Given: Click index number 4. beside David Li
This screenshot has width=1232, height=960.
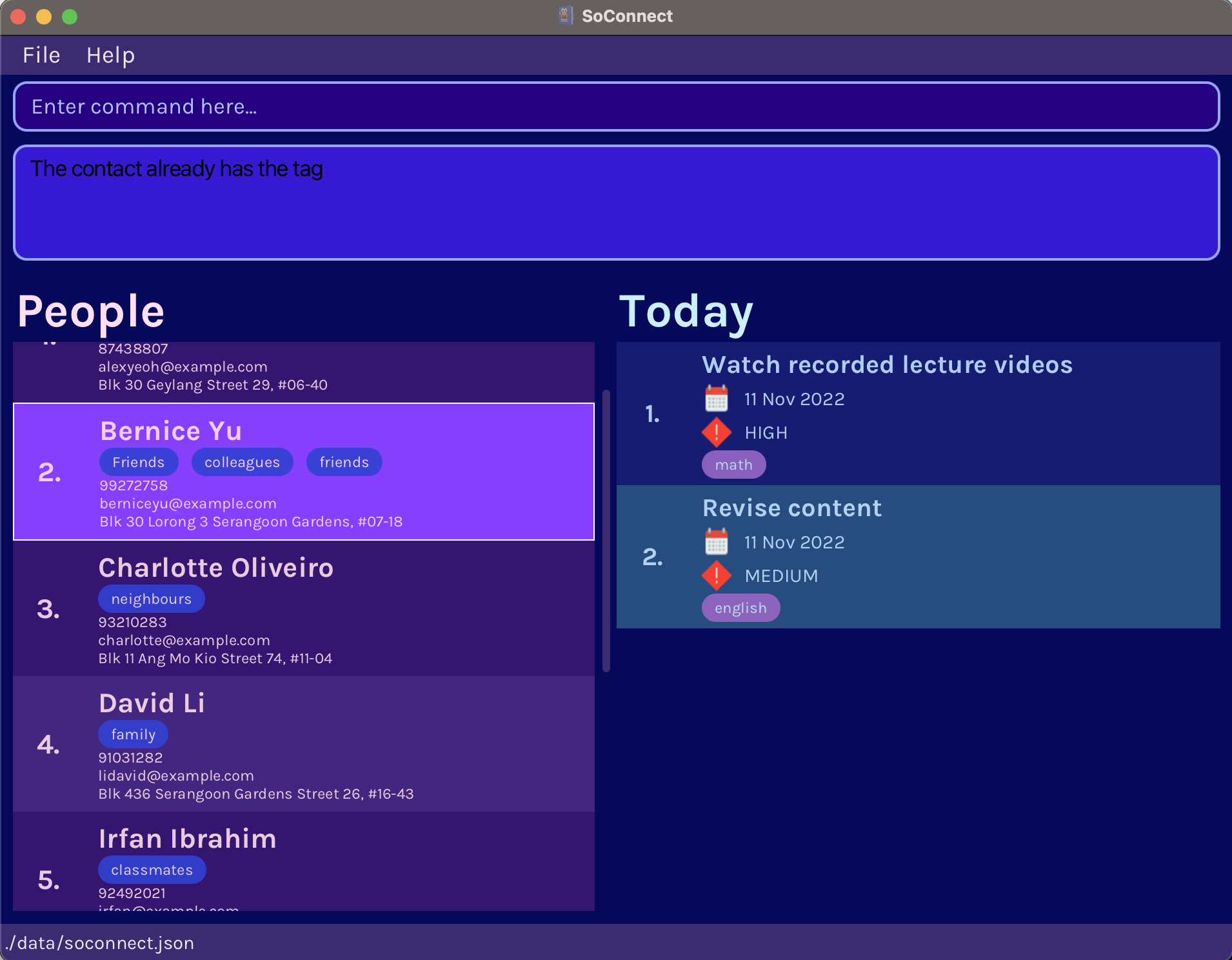Looking at the screenshot, I should coord(48,745).
